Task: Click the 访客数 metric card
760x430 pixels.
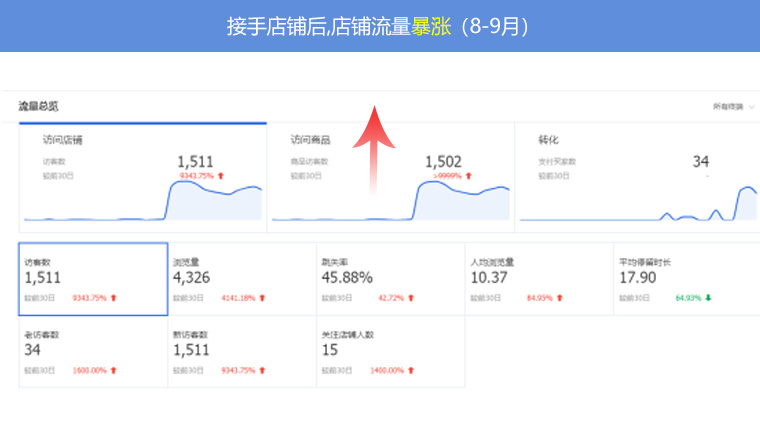Action: pyautogui.click(x=93, y=279)
